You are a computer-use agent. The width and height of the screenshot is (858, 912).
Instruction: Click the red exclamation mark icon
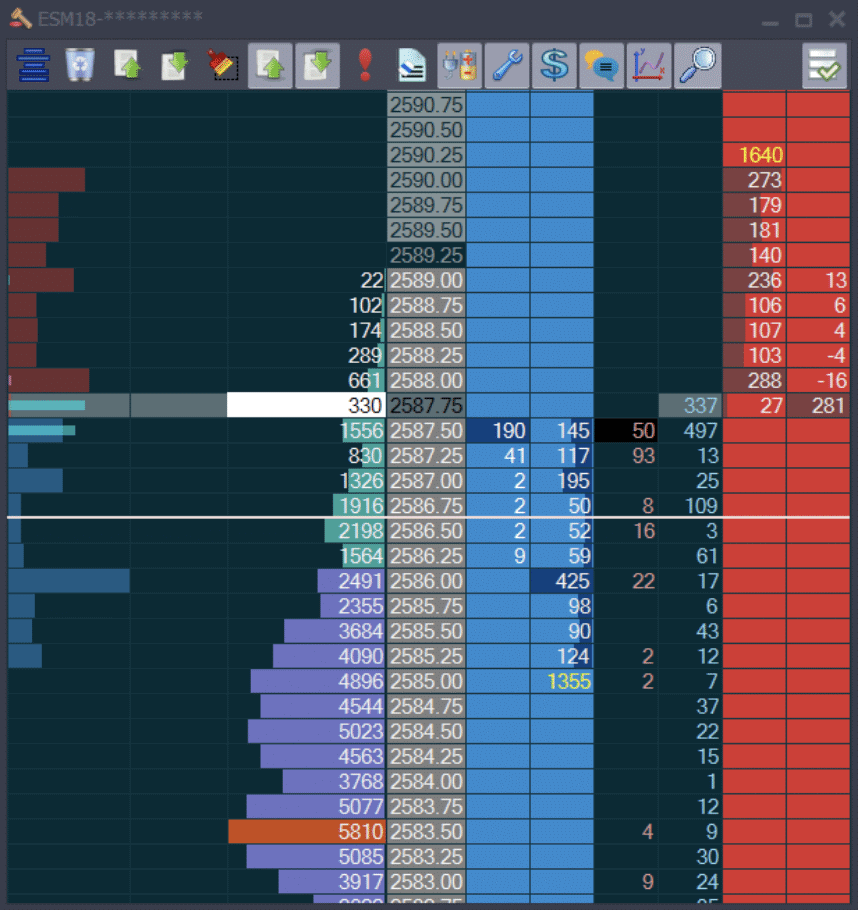coord(364,66)
